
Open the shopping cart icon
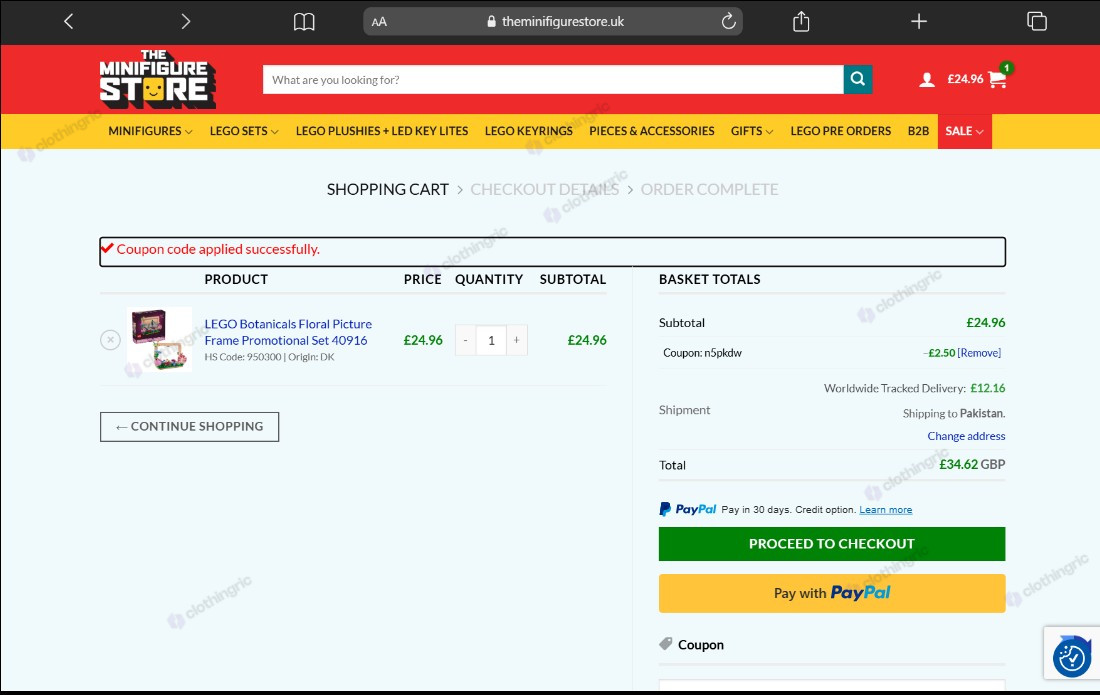[997, 79]
